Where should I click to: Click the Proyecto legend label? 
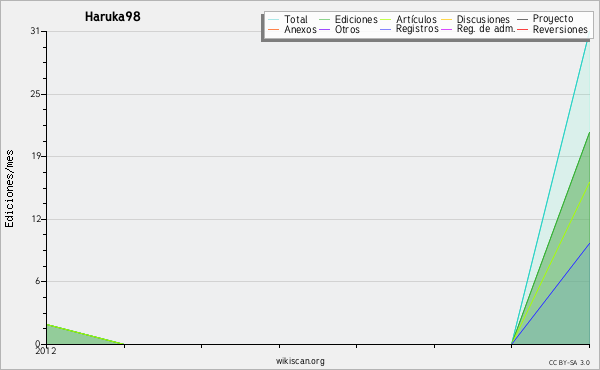pos(553,19)
